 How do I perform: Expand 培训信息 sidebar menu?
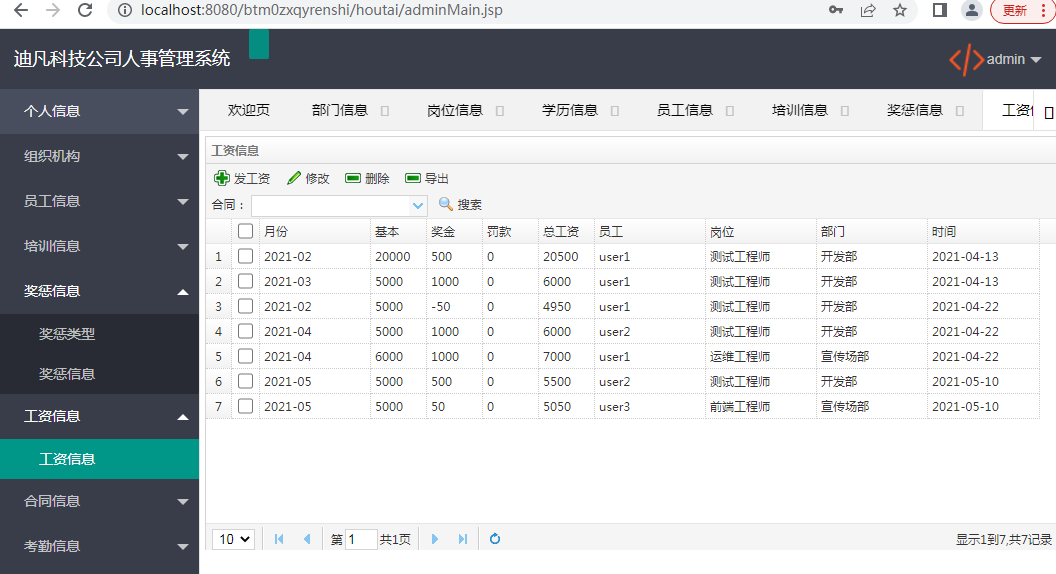point(100,246)
